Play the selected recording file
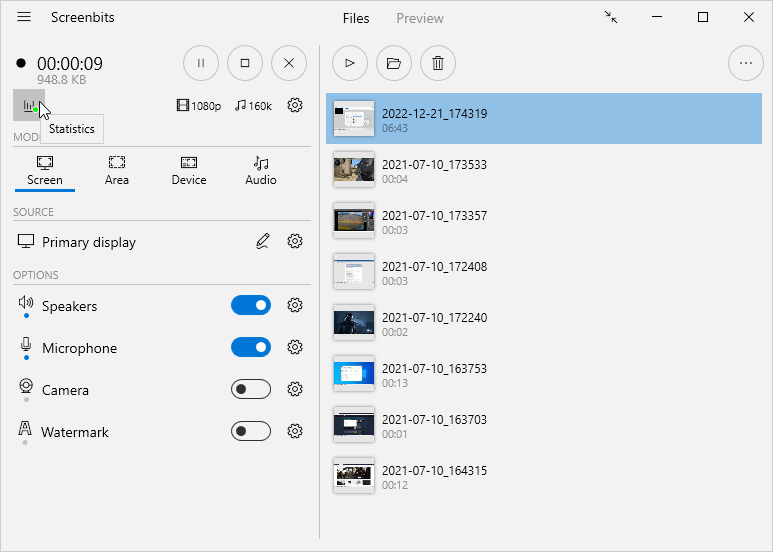 pyautogui.click(x=350, y=63)
